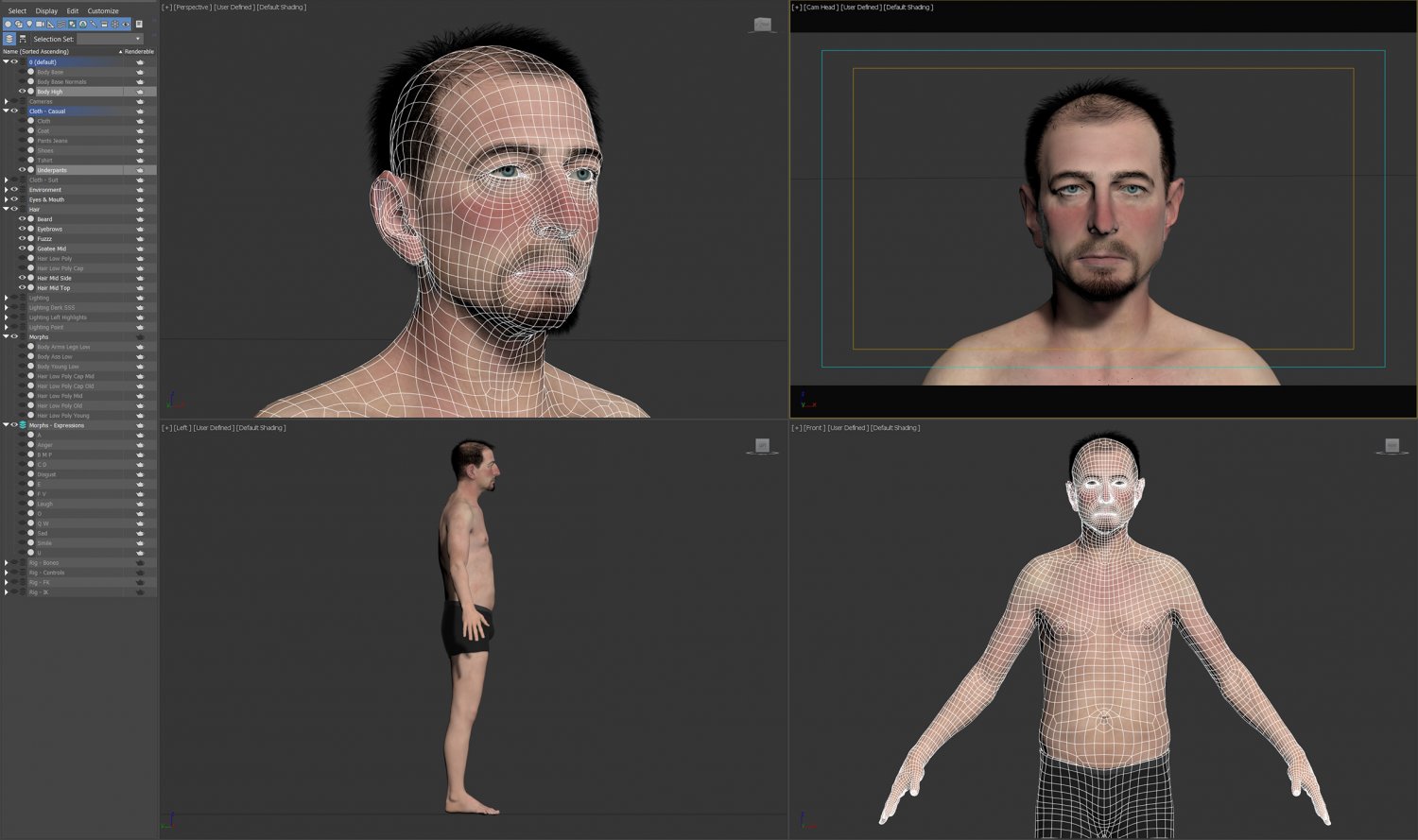Toggle the Display Cameras filter icon
This screenshot has width=1418, height=840.
point(40,25)
